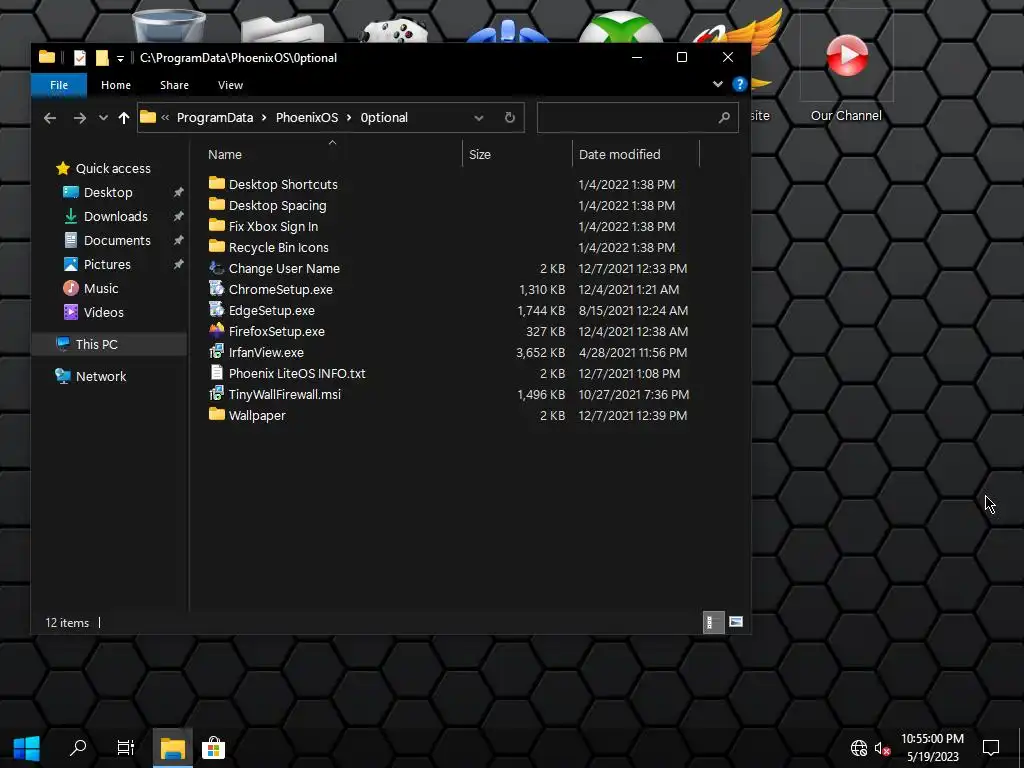This screenshot has width=1024, height=768.
Task: Switch to large icons view layout
Action: coord(735,622)
